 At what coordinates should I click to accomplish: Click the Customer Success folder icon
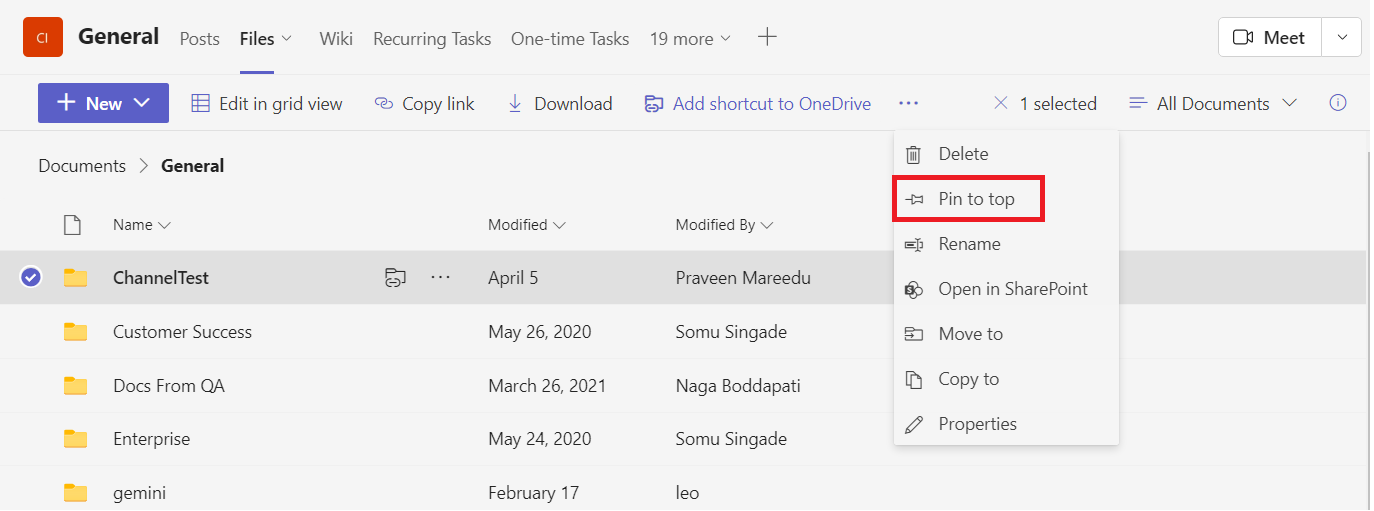click(x=75, y=332)
